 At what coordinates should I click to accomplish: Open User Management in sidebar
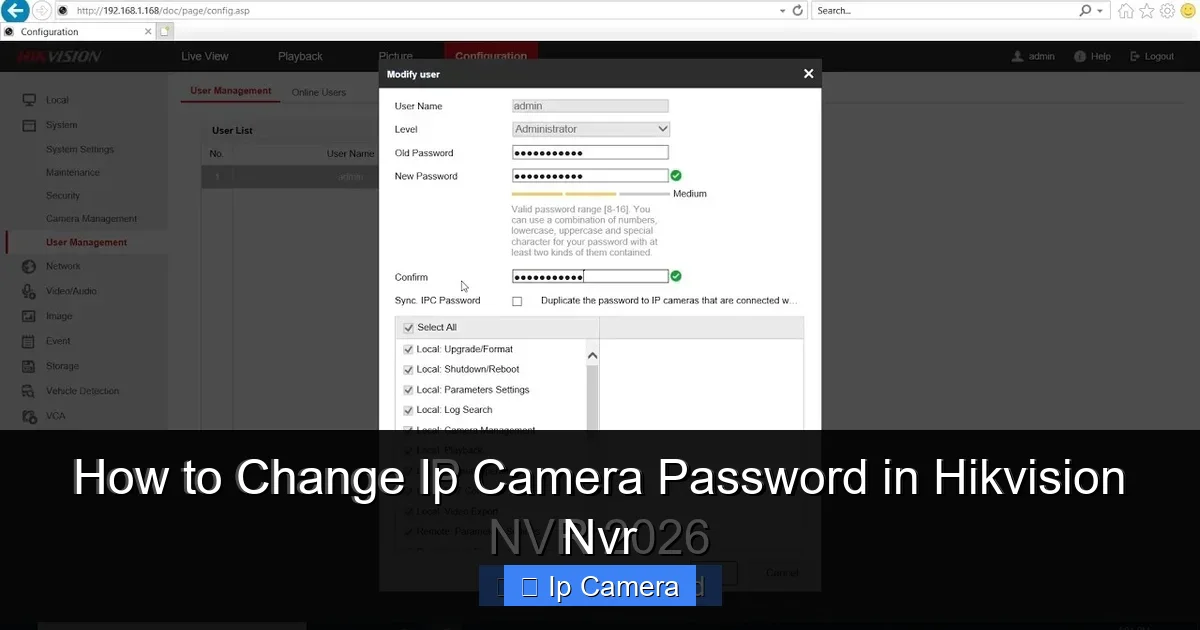(86, 242)
